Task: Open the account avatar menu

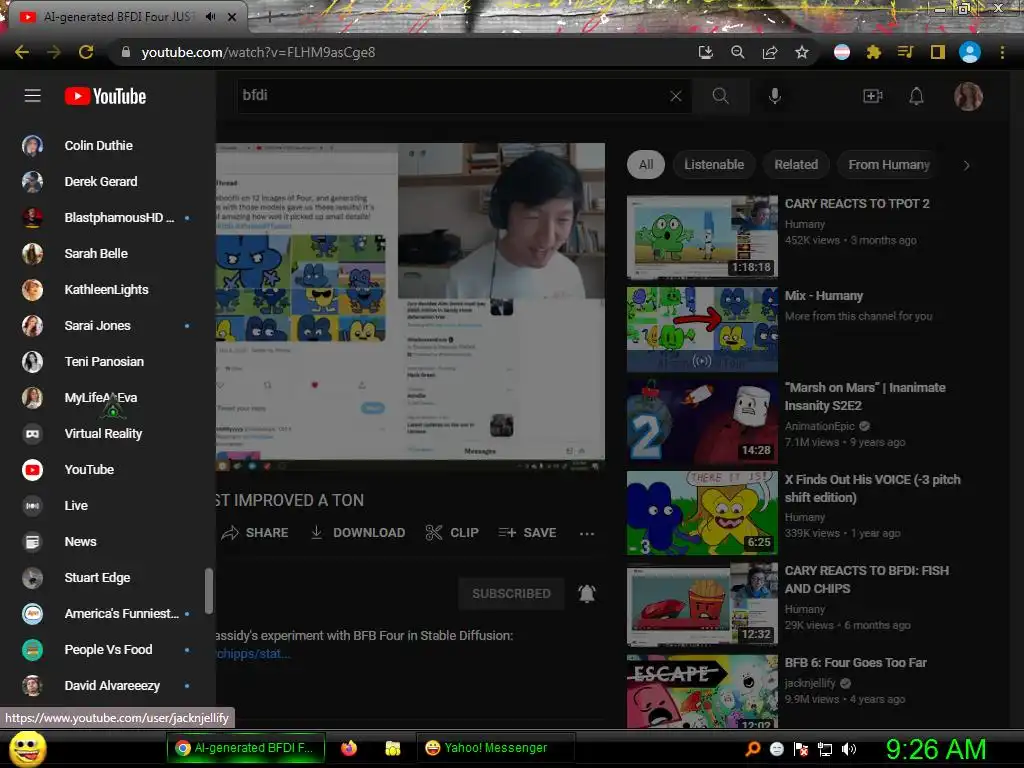Action: point(968,97)
